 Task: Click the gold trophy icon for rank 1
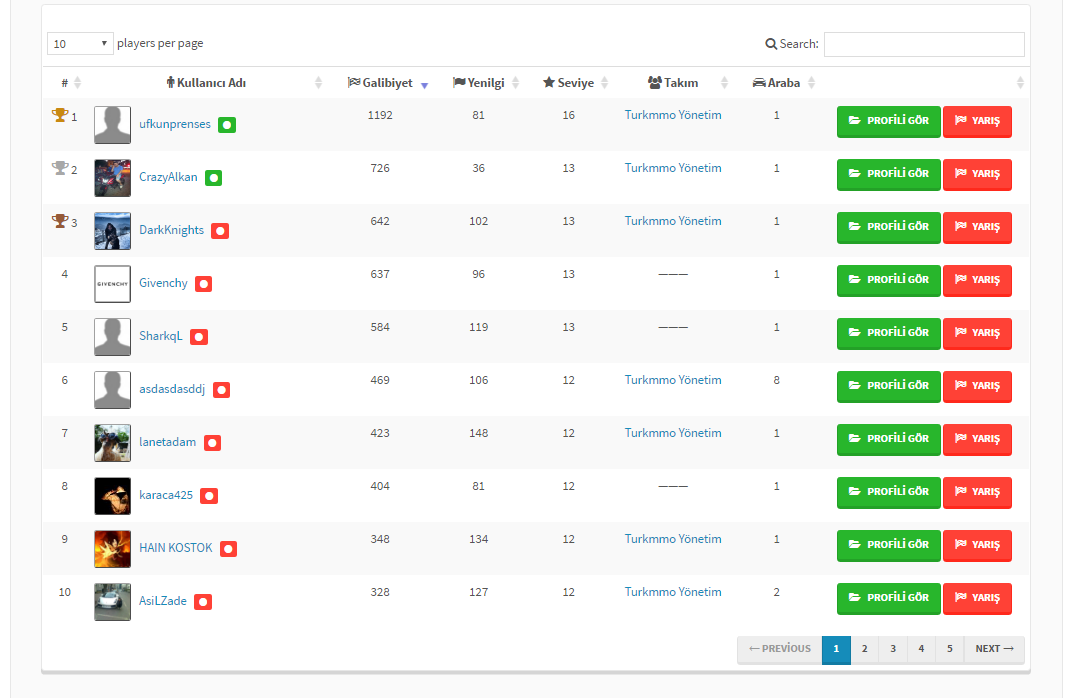(x=60, y=115)
